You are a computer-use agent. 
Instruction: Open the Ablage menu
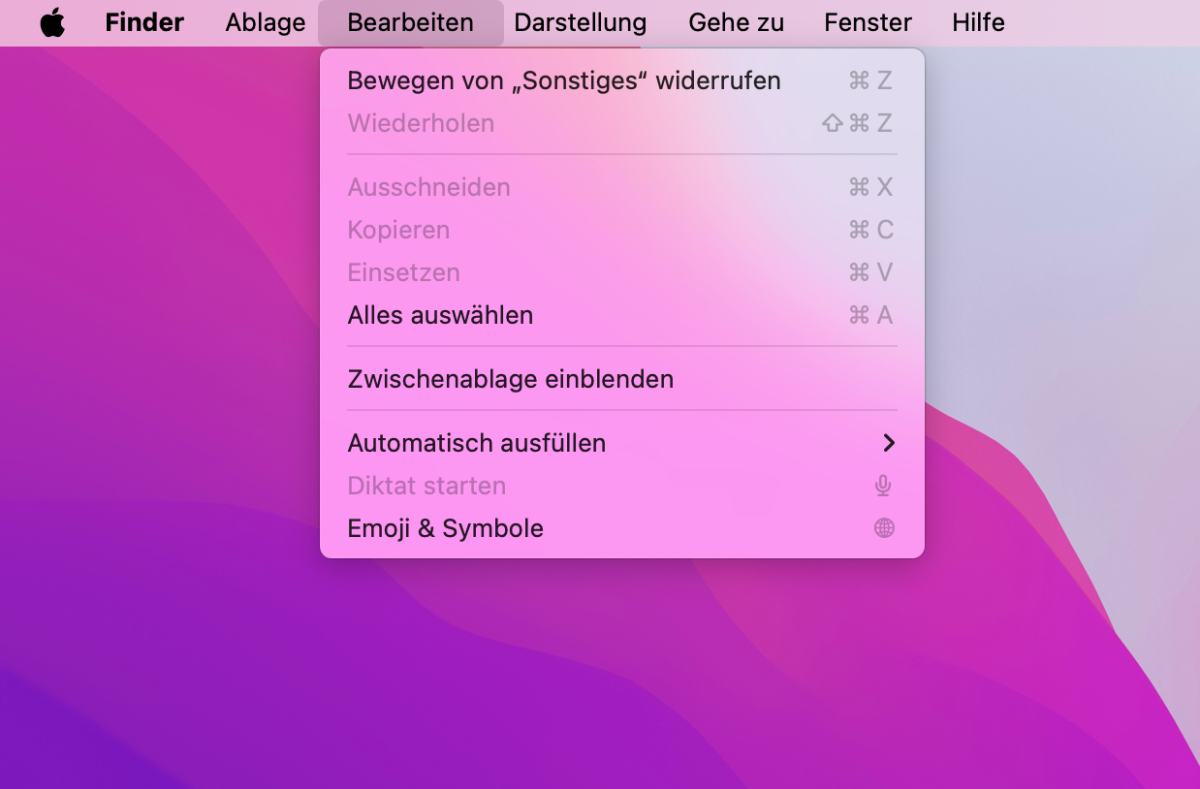(x=264, y=22)
